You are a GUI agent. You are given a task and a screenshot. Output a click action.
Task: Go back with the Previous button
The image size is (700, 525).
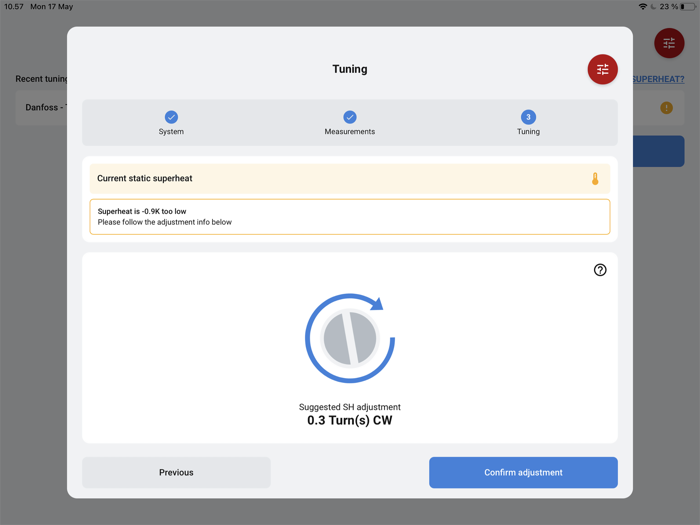[x=176, y=472]
